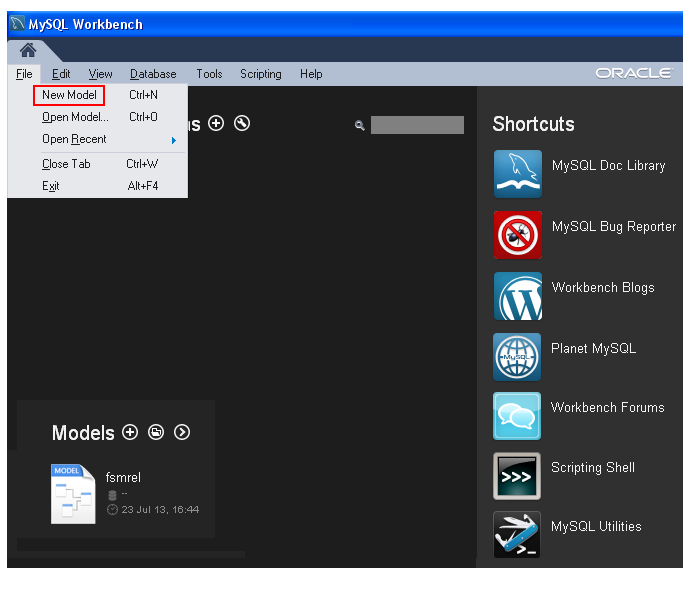Open the fsmrel model thumbnail
The image size is (690, 590).
click(73, 493)
